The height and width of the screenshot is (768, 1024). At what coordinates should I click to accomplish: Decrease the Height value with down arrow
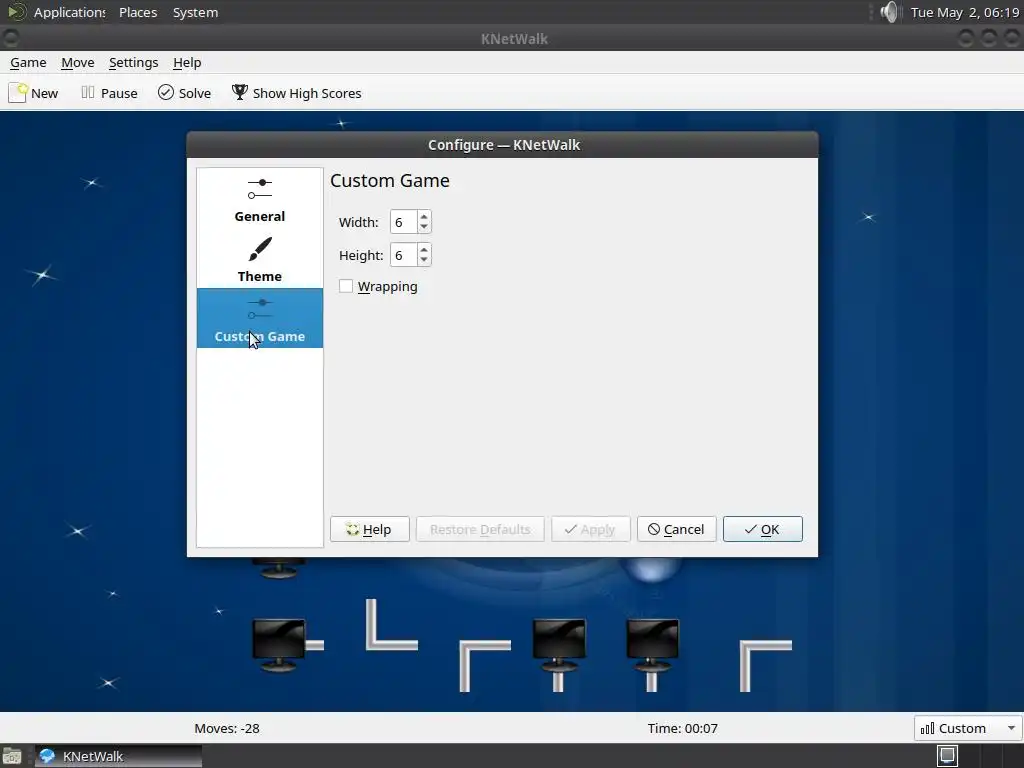[424, 260]
